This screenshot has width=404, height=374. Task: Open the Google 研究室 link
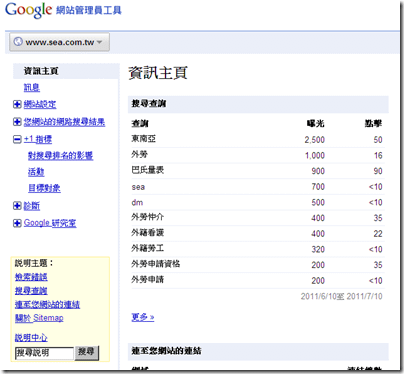coord(50,223)
